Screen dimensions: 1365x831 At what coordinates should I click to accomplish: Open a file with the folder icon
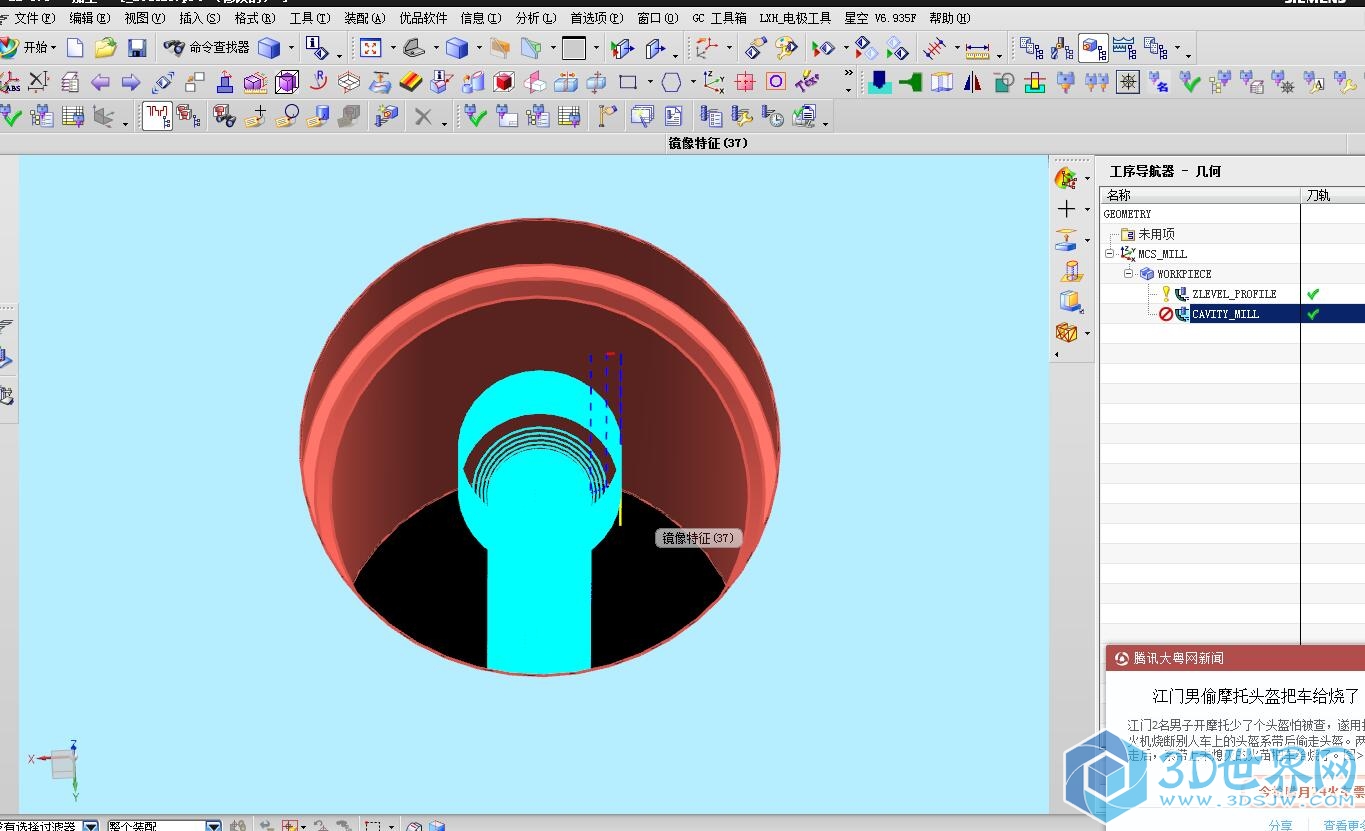(x=106, y=48)
